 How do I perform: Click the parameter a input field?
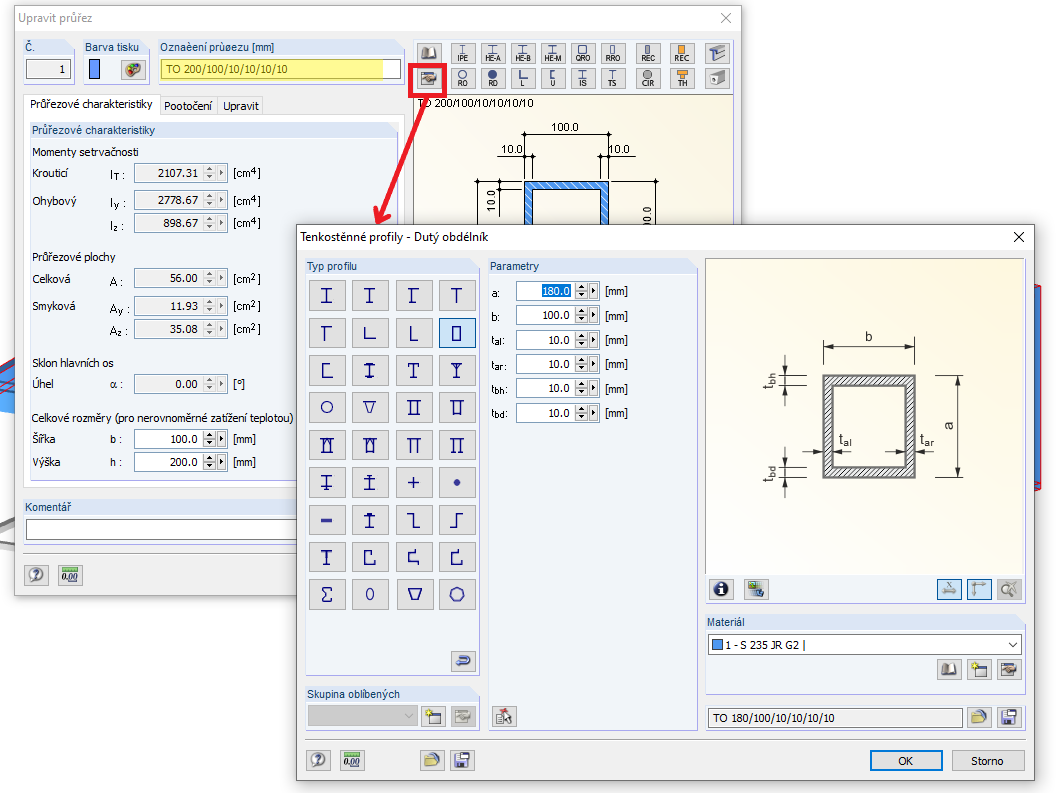pyautogui.click(x=545, y=291)
